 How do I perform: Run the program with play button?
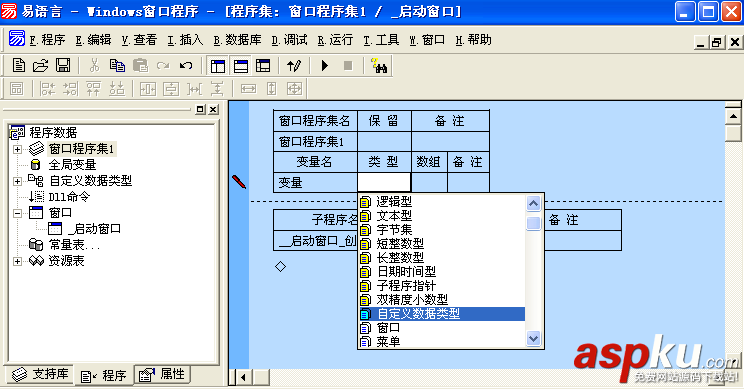tap(325, 65)
